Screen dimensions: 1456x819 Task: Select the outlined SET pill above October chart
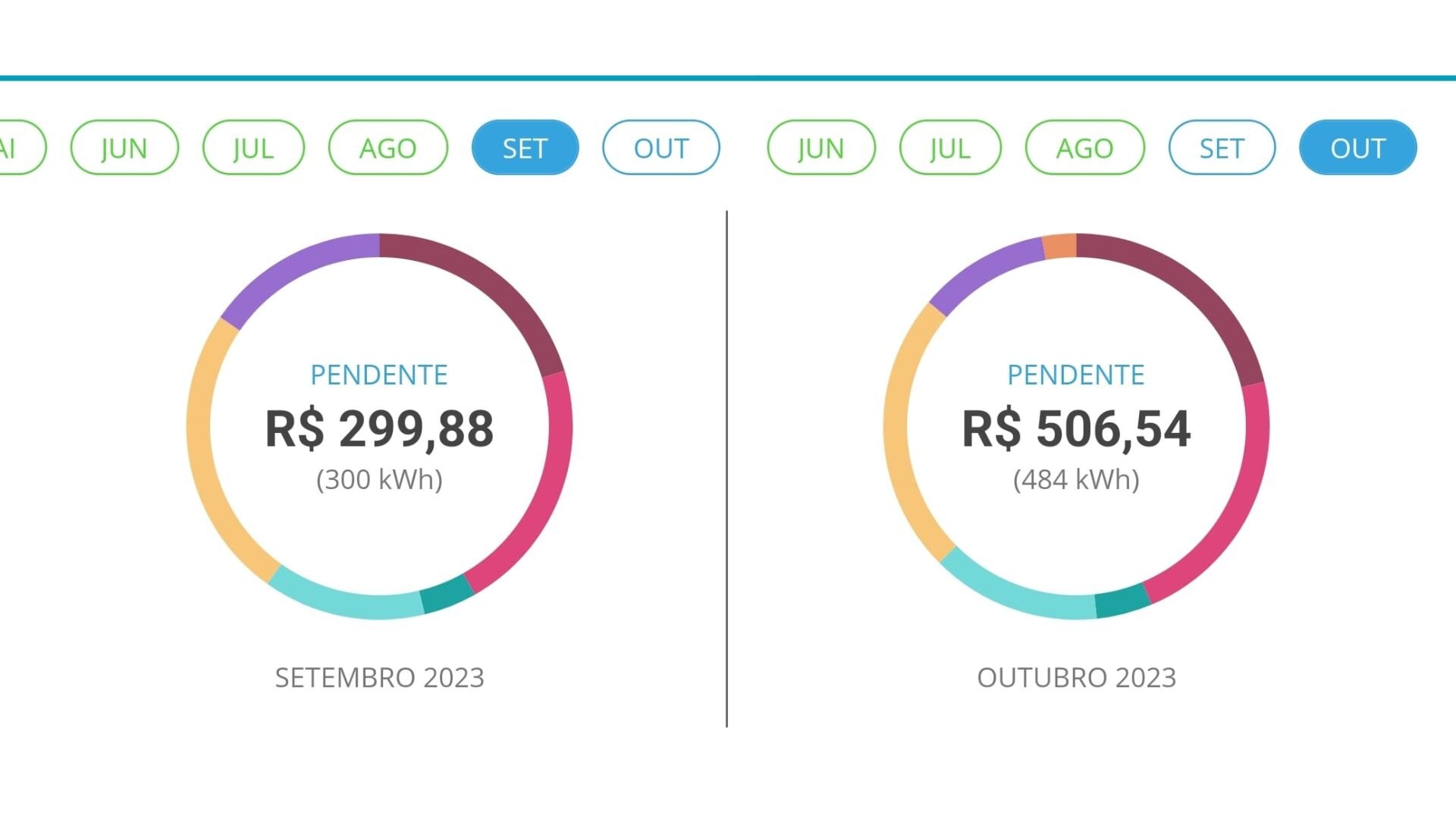point(1222,148)
